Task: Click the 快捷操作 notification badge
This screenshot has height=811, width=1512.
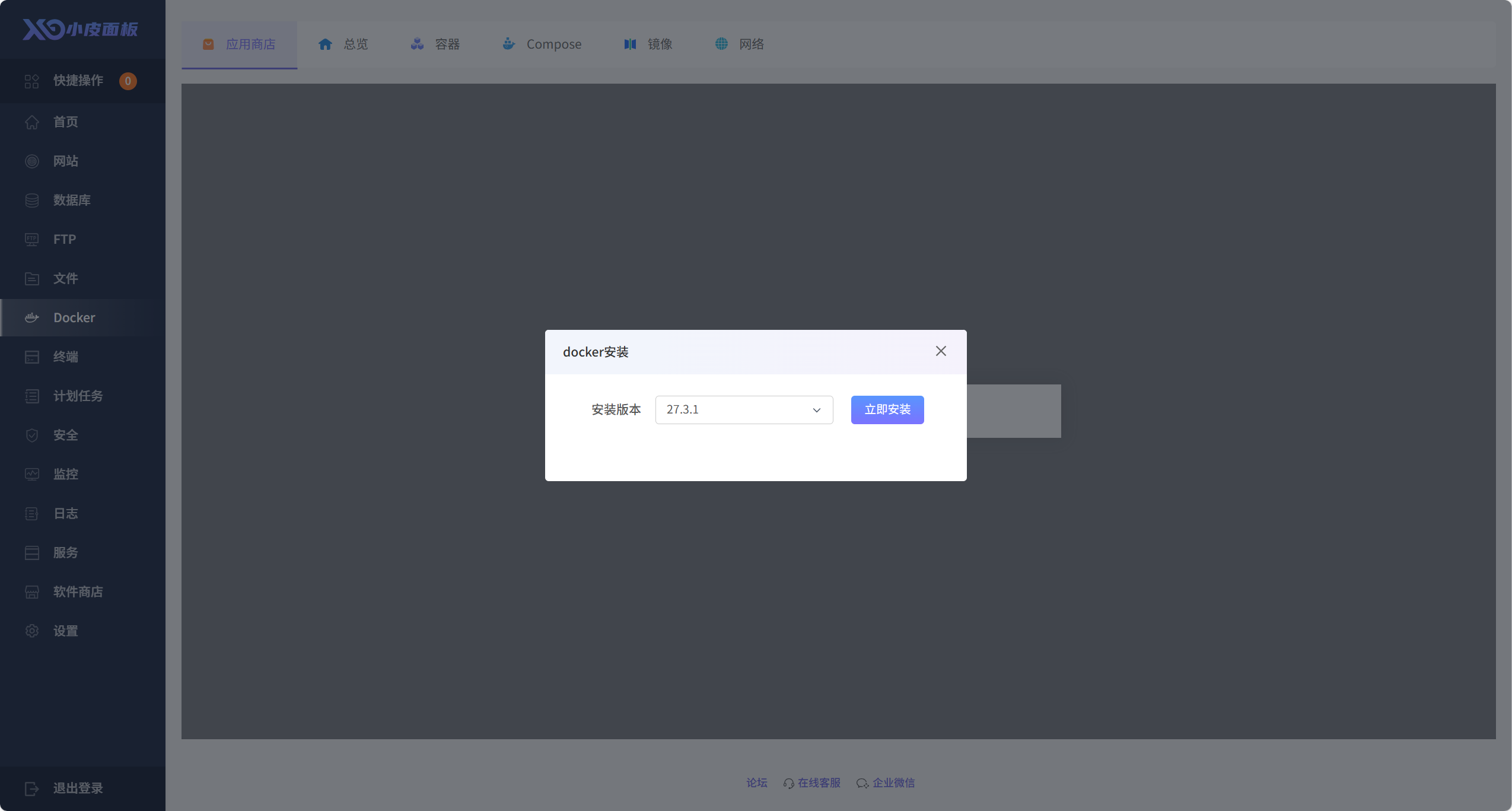Action: pos(128,81)
